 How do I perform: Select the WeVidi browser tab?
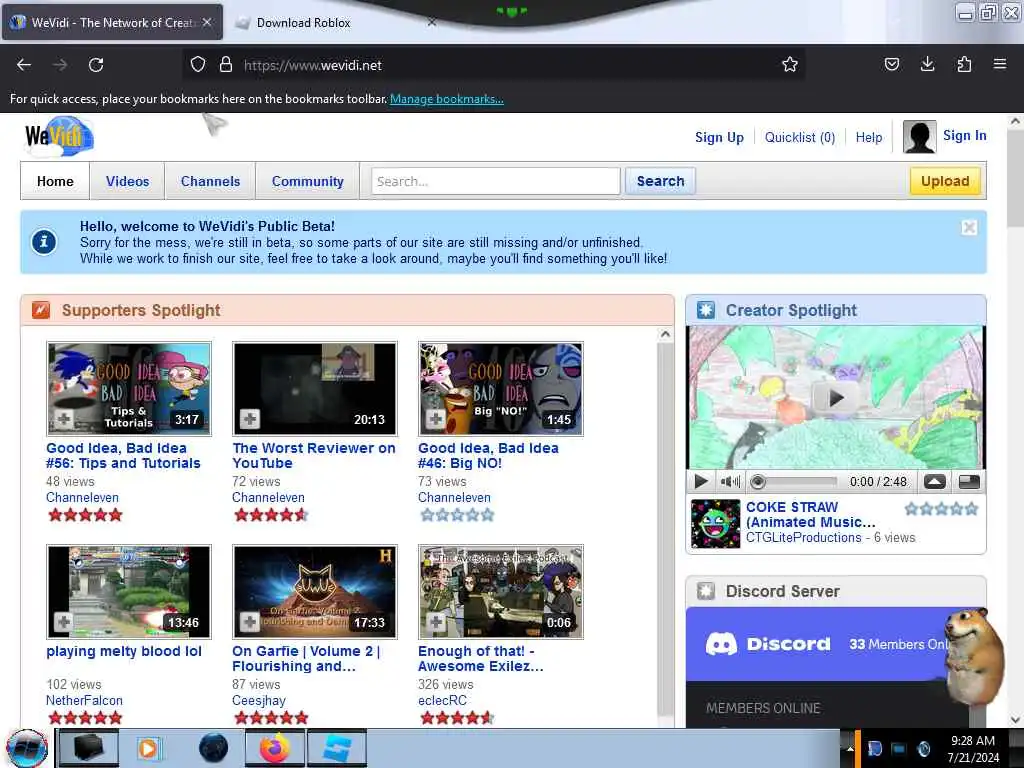pos(112,22)
